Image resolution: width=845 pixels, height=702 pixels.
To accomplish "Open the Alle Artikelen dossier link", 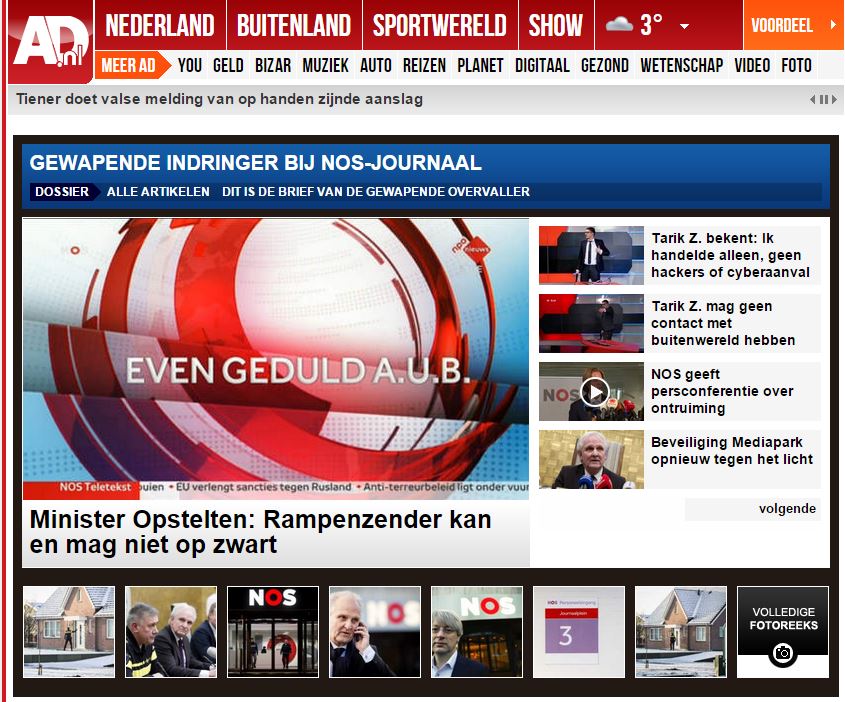I will (x=158, y=192).
